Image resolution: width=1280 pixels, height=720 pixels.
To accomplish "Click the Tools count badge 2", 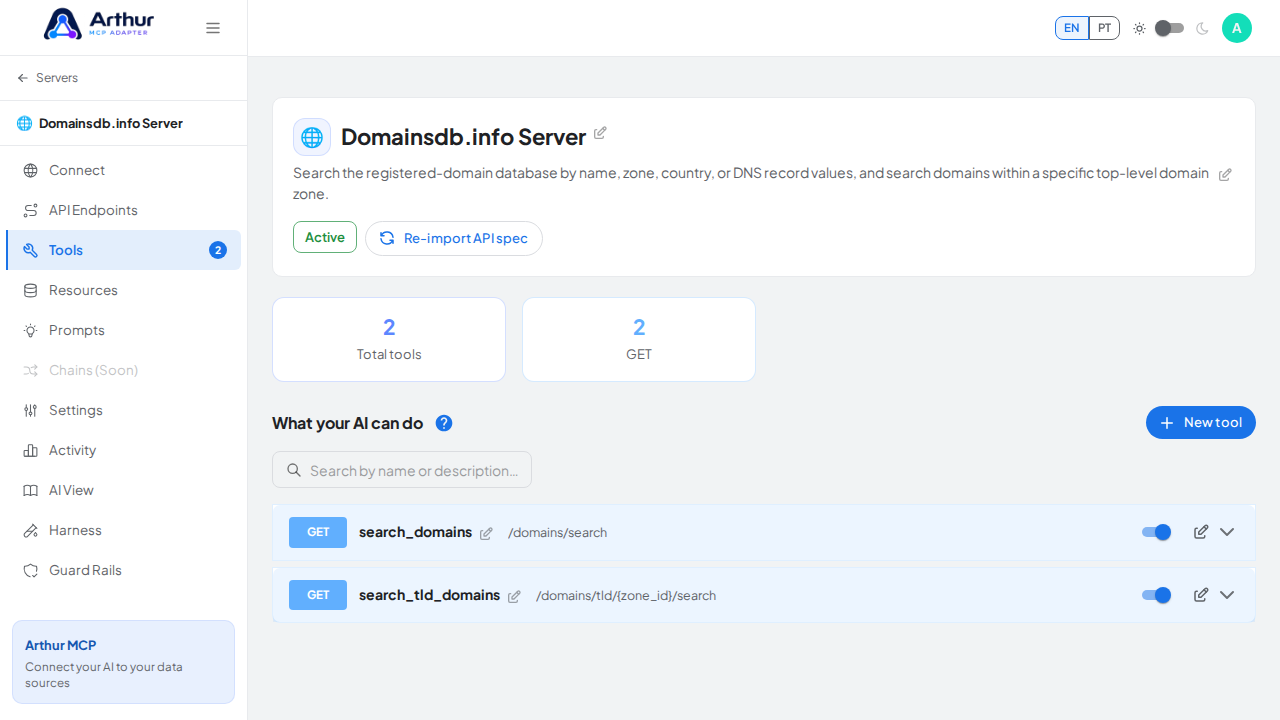I will 218,250.
